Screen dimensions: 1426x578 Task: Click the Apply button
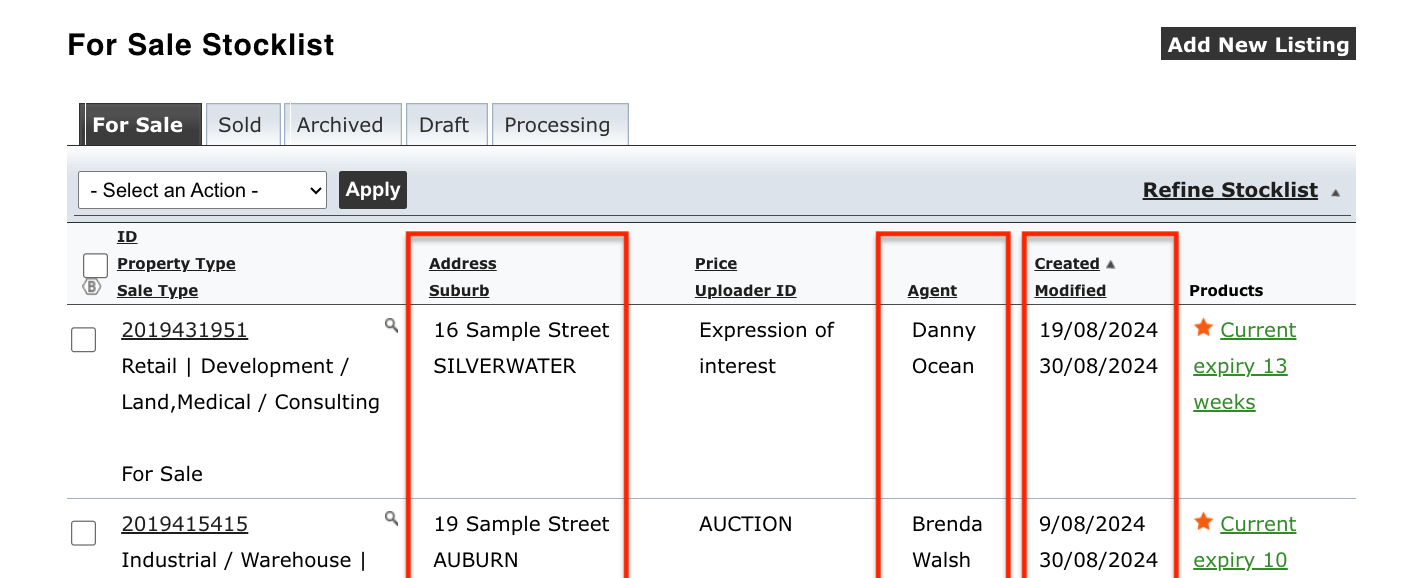click(x=373, y=190)
